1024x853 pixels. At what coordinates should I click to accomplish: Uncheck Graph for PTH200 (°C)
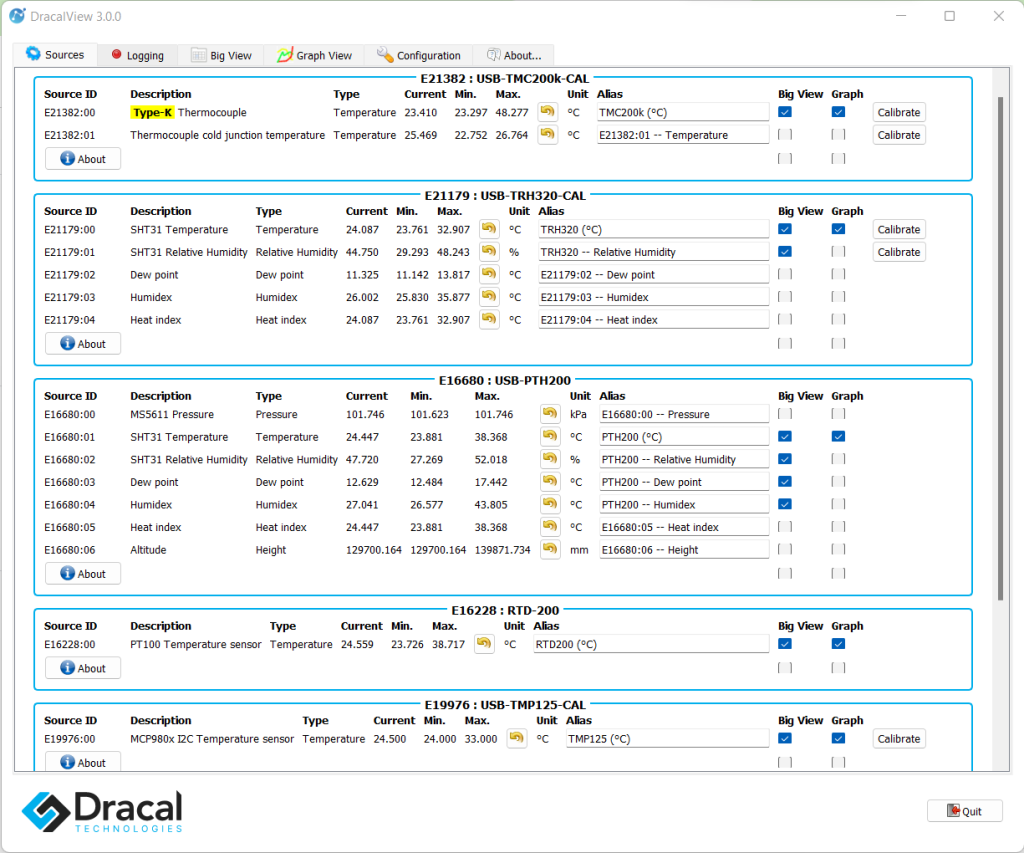pos(839,436)
